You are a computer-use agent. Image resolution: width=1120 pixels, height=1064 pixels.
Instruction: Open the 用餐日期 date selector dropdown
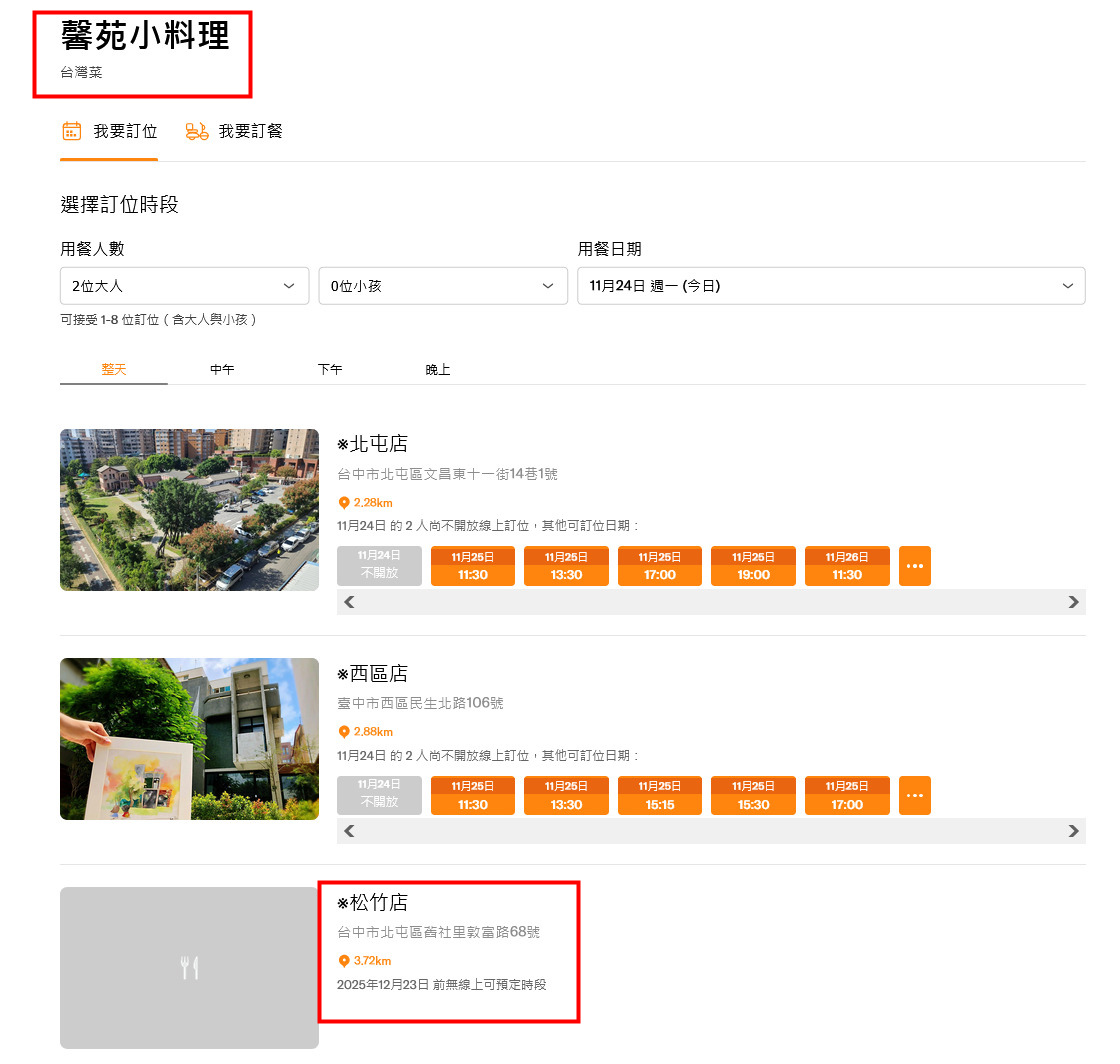(x=830, y=286)
